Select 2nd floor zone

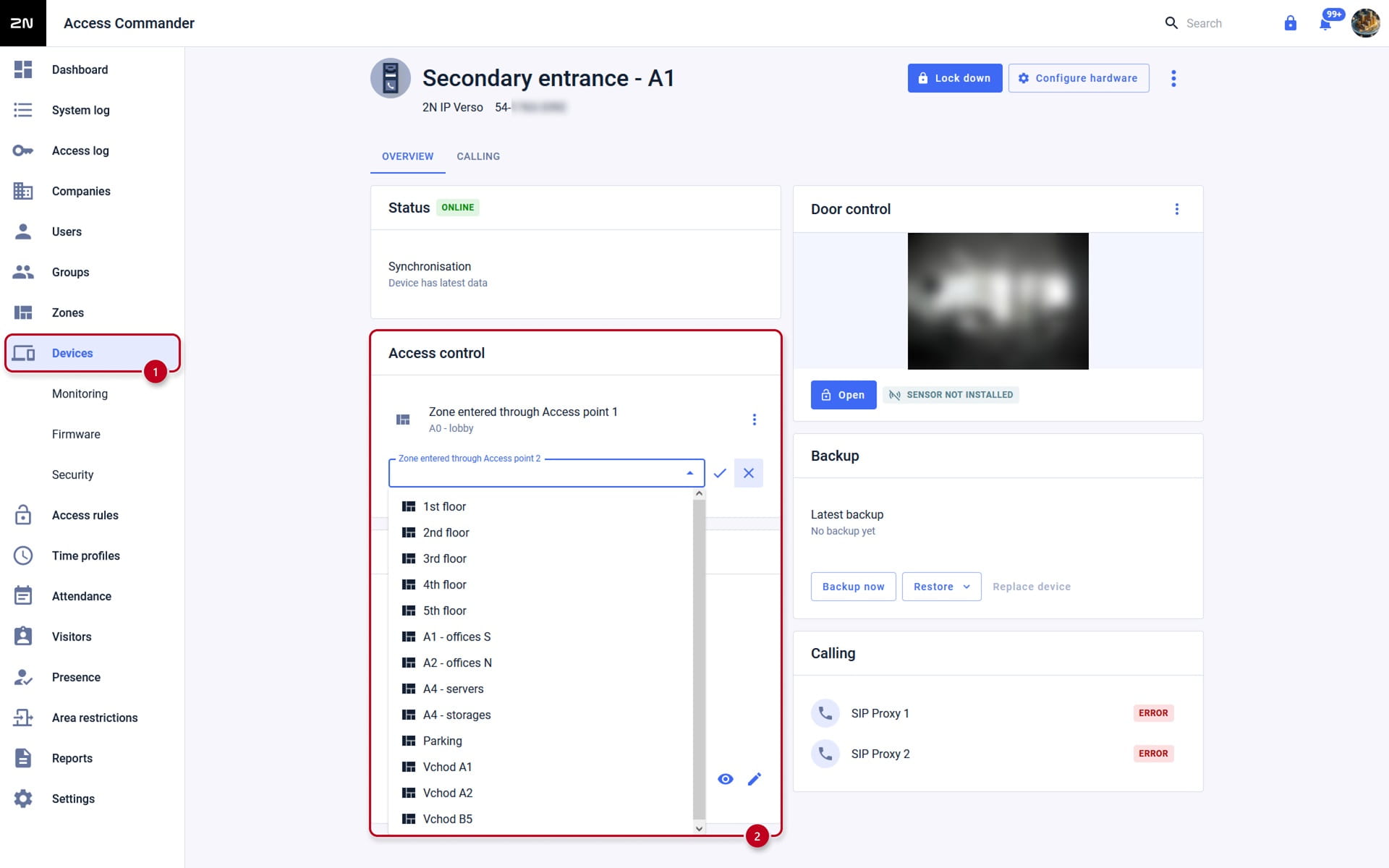tap(540, 532)
